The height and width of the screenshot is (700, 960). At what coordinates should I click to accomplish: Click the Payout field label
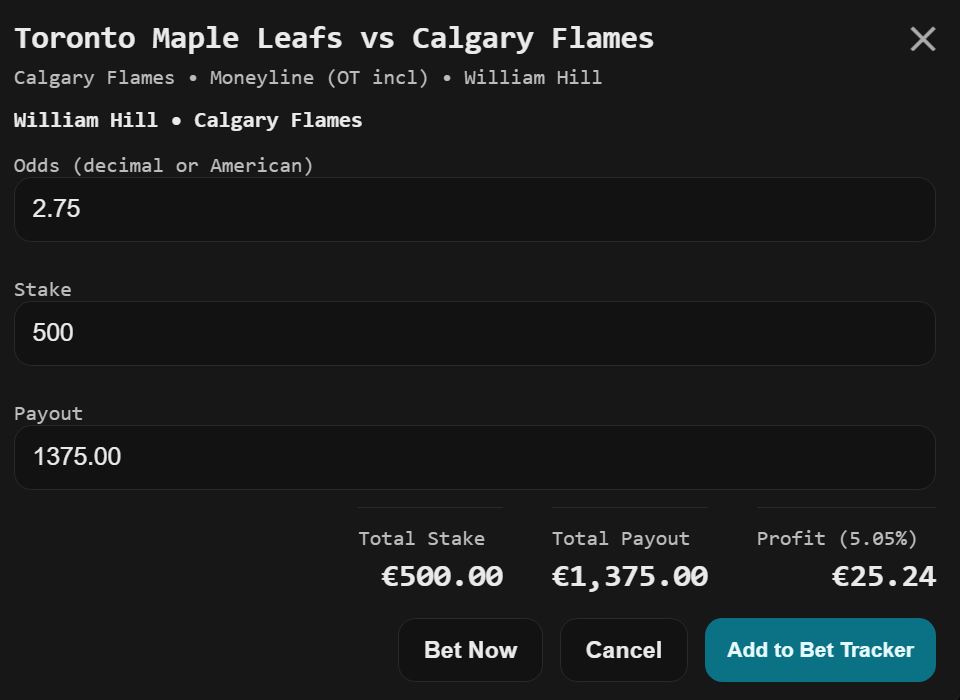tap(48, 414)
